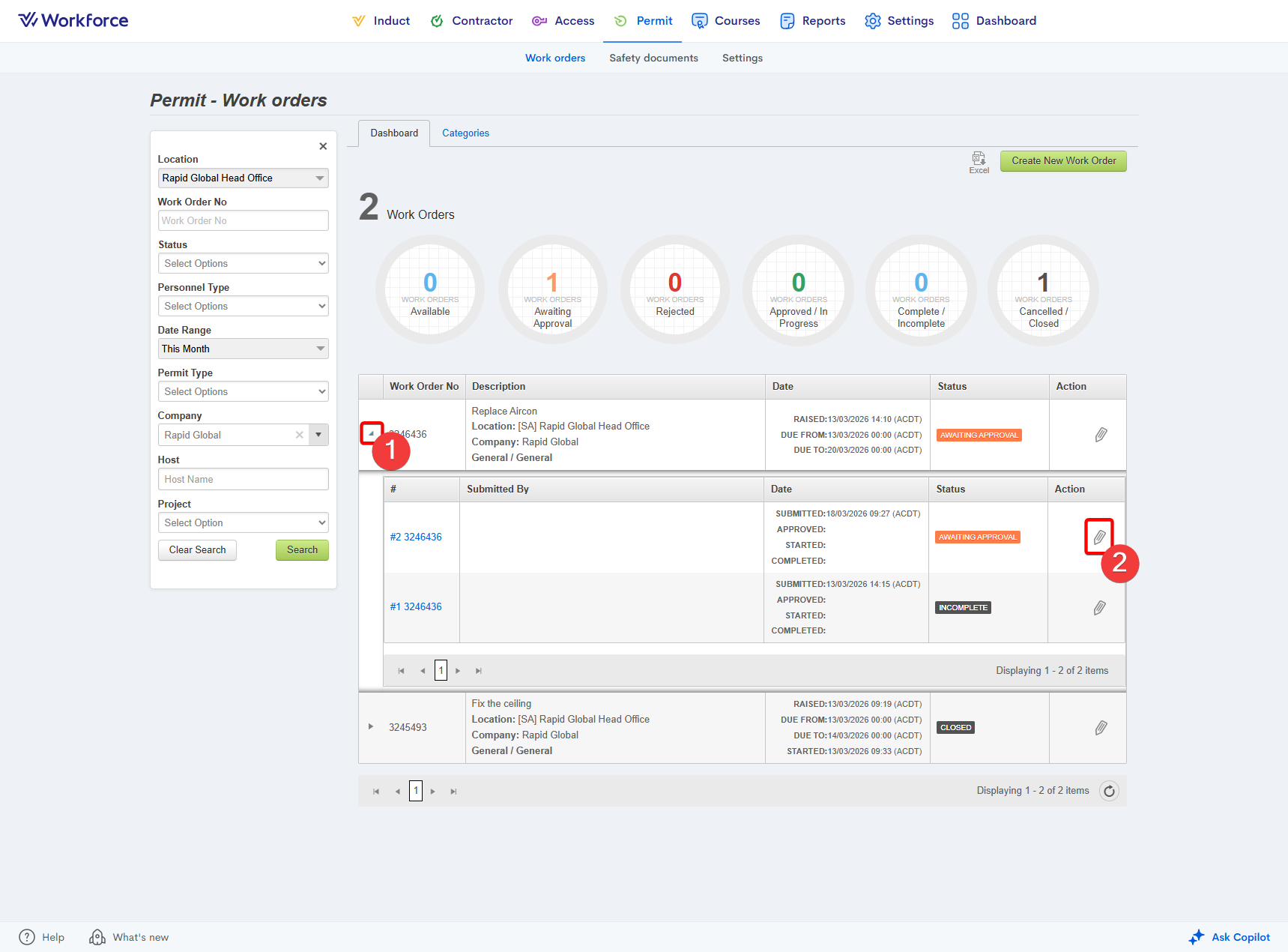Open the #2 3246436 submission link
1288x952 pixels.
[x=416, y=537]
